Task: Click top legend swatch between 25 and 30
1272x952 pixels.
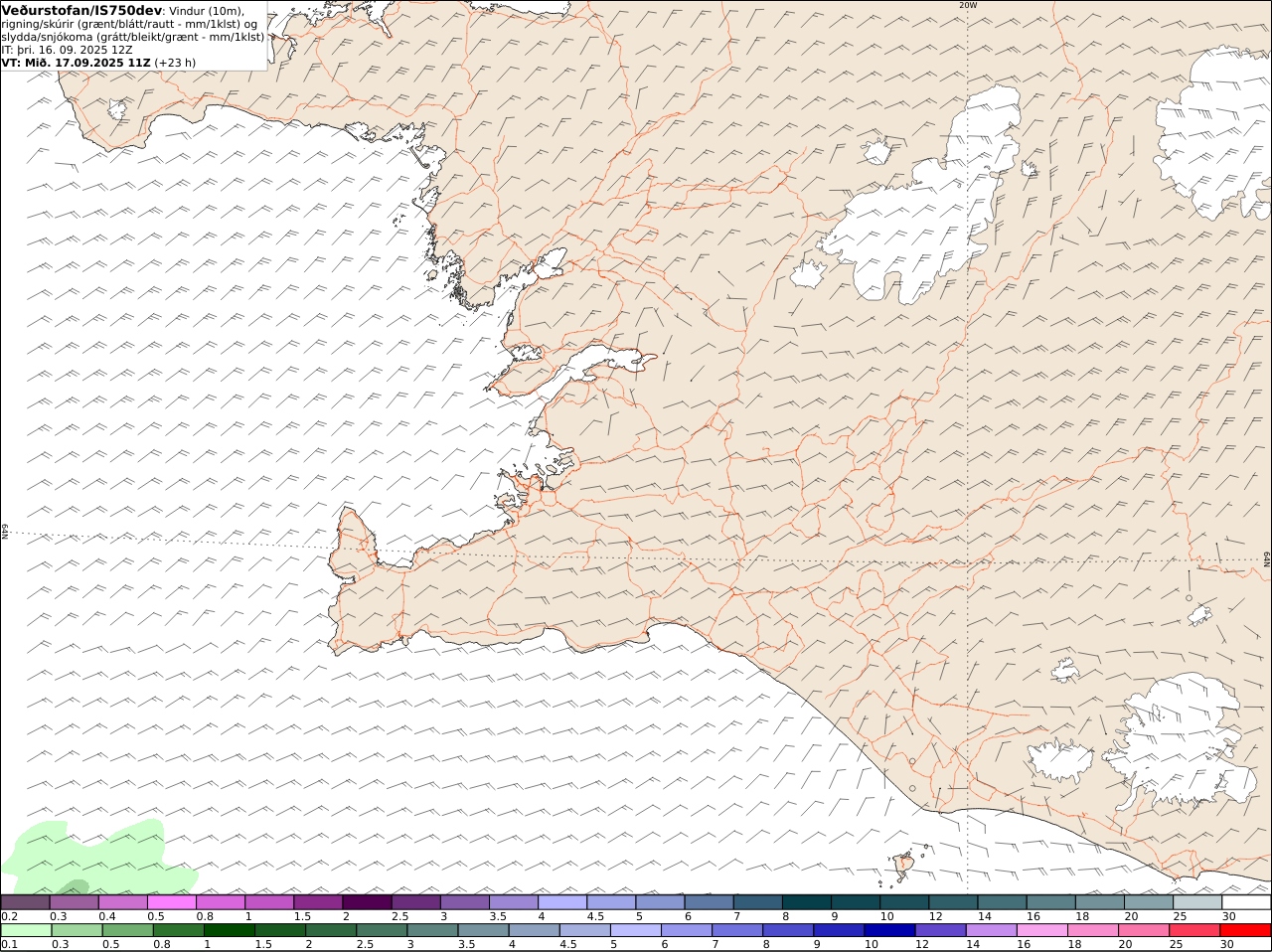Action: (1196, 902)
